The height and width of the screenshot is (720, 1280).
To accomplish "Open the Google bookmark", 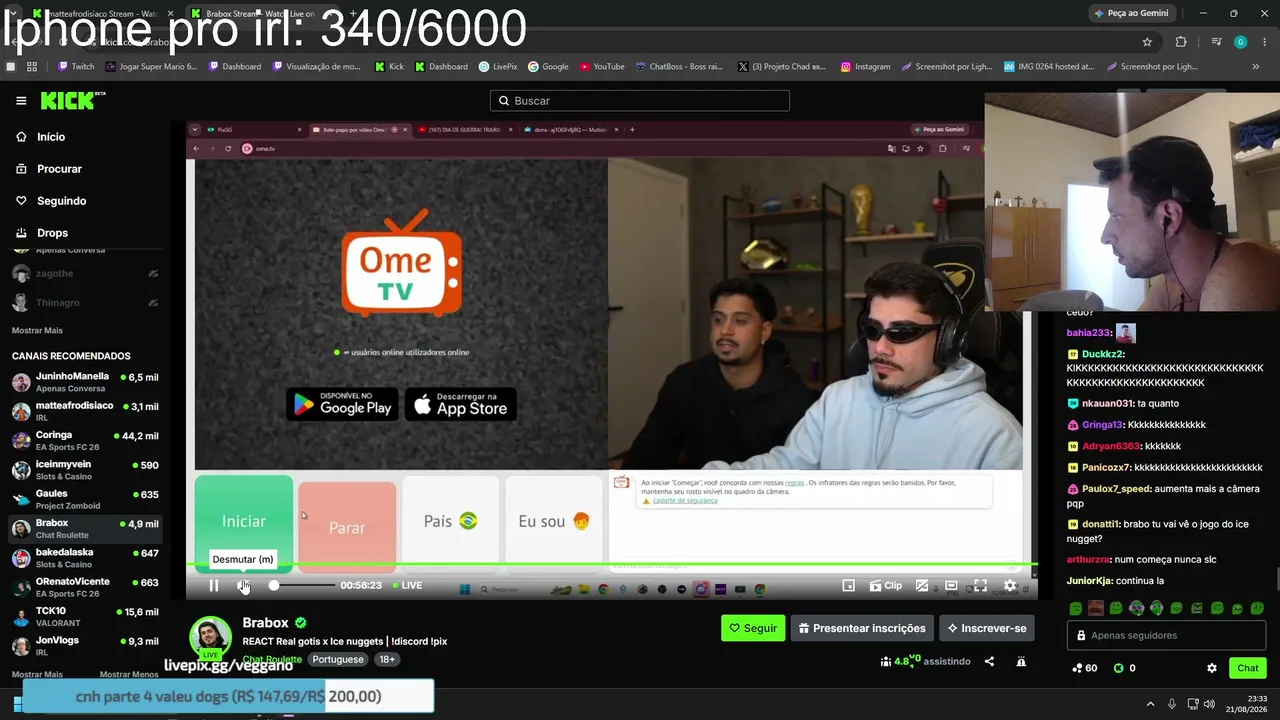I will [x=548, y=67].
